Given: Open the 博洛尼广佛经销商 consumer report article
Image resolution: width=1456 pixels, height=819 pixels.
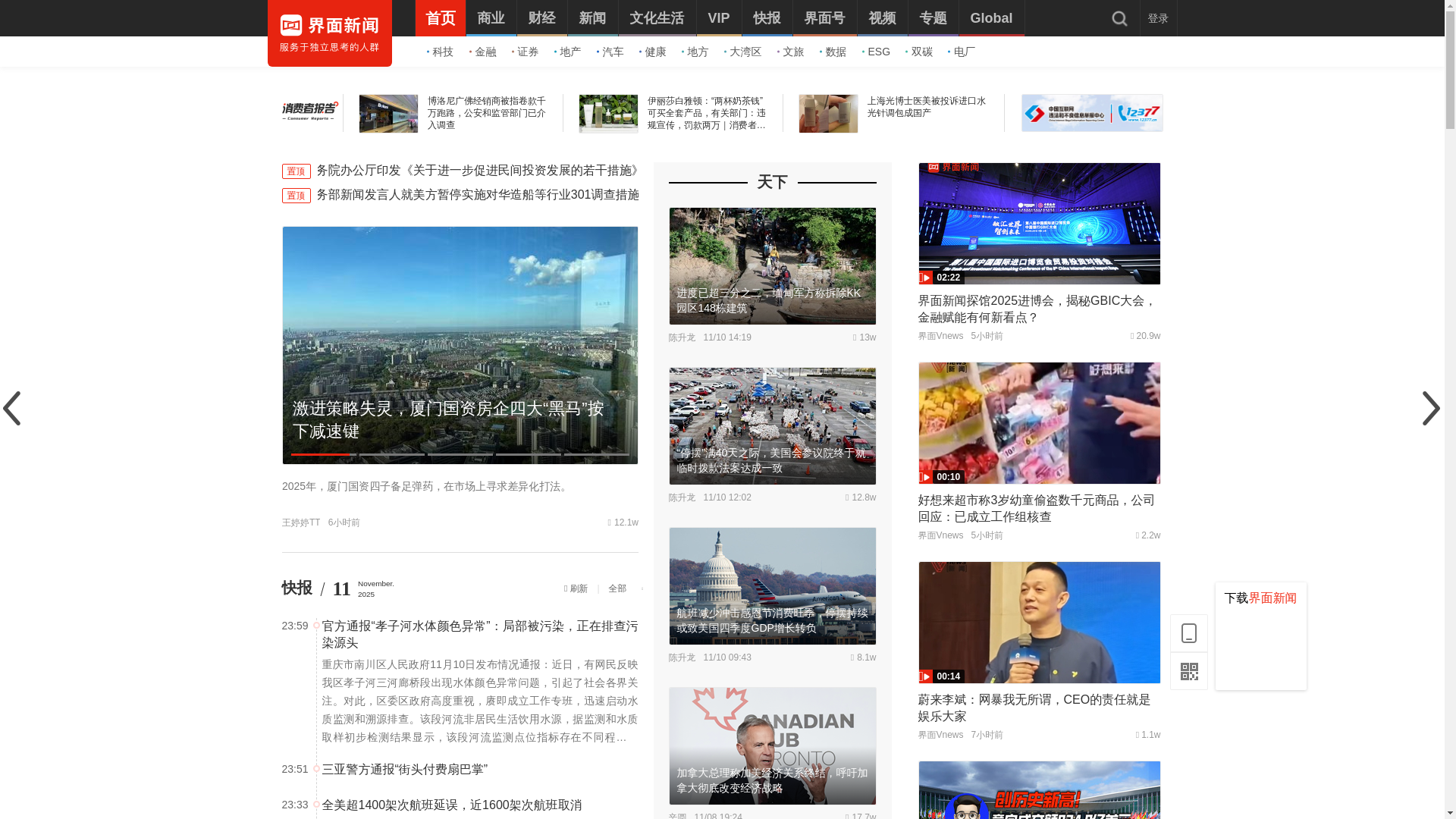Looking at the screenshot, I should pos(487,113).
